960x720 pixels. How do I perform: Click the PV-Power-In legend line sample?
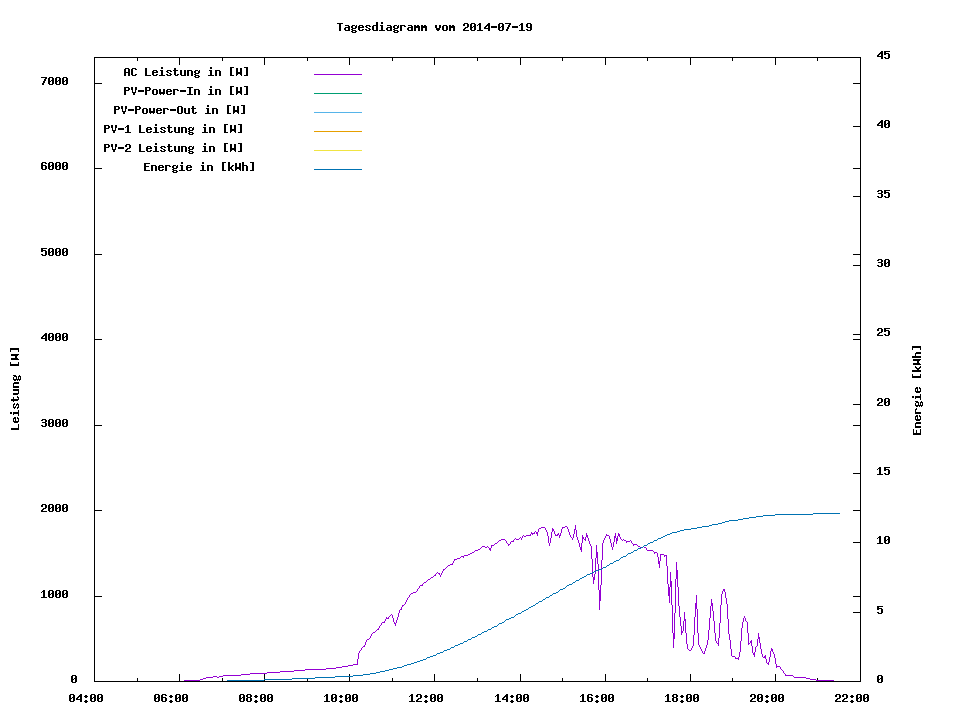[337, 93]
